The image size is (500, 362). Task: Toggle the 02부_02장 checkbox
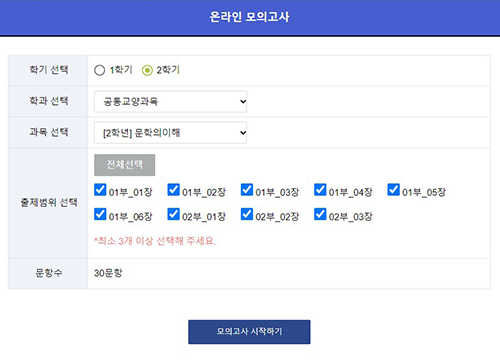[x=247, y=214]
